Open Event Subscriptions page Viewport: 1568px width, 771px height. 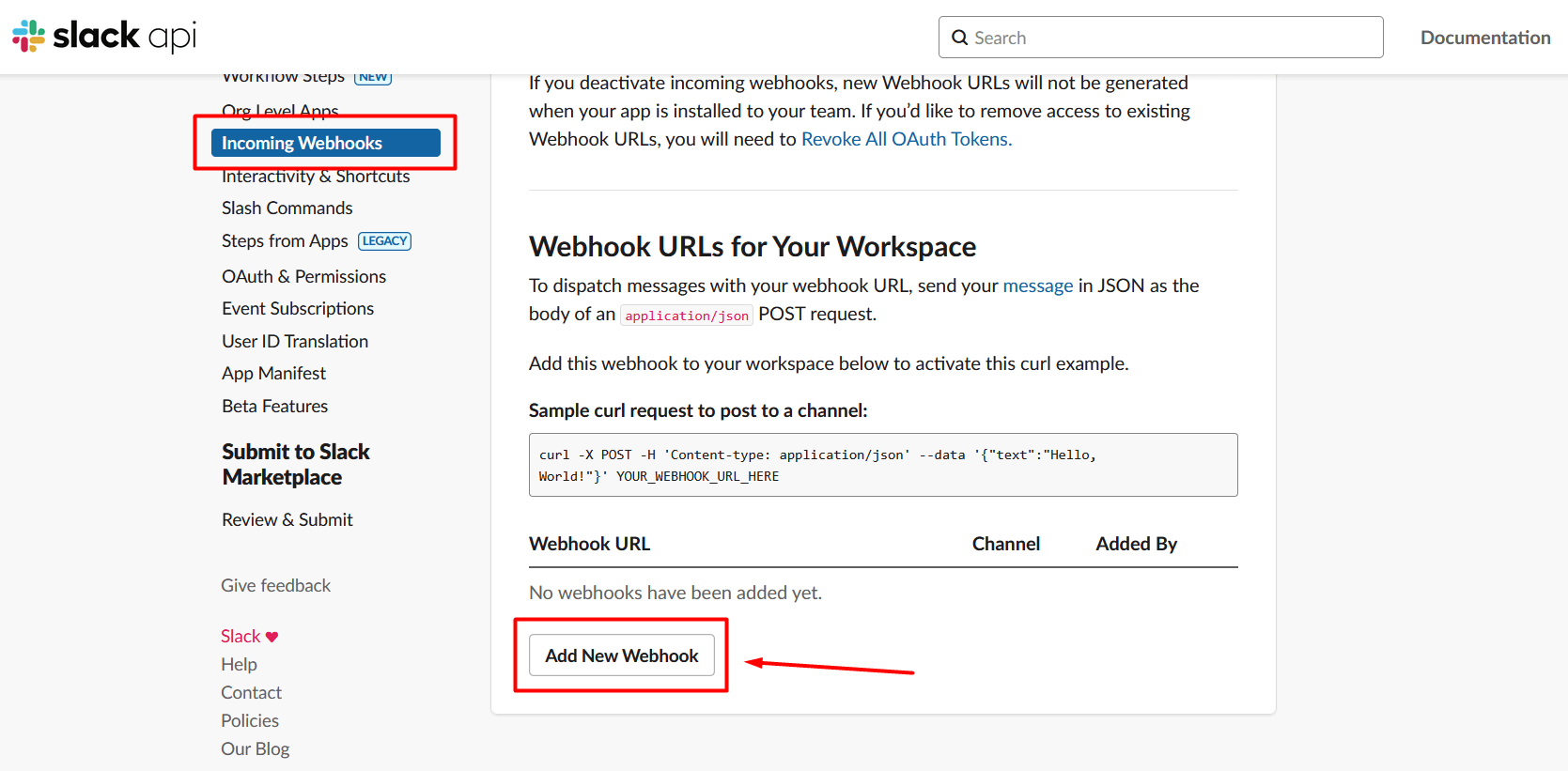[297, 309]
